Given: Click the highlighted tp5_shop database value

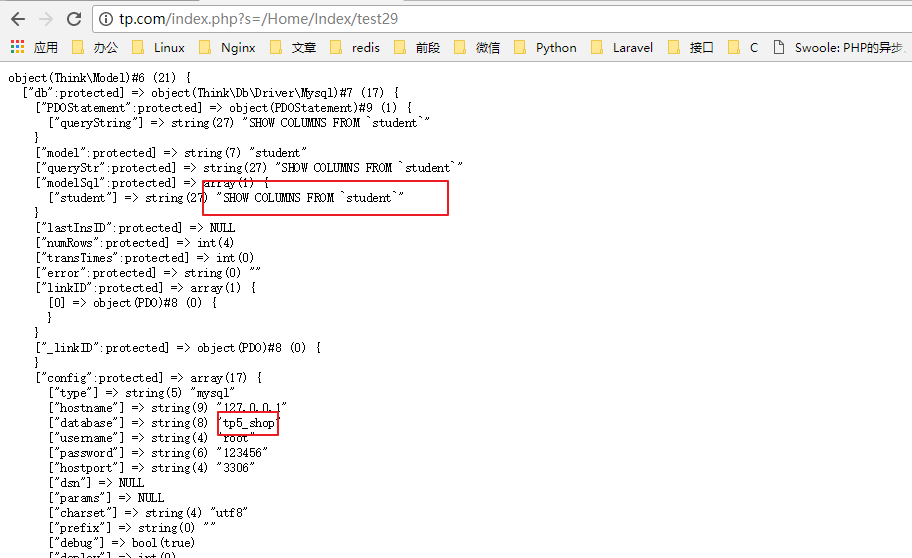Looking at the screenshot, I should point(248,423).
